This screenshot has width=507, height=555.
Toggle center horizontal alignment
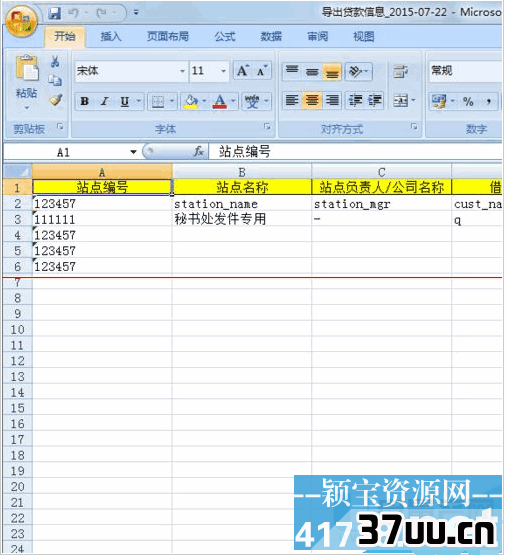[x=312, y=101]
